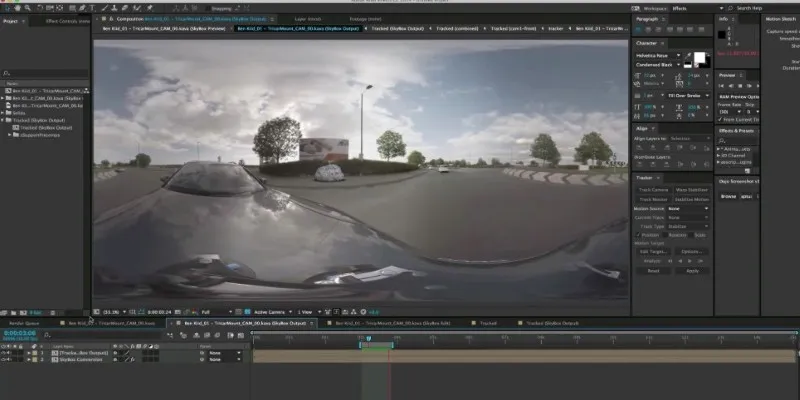Open Layer (none) viewer tab

(x=308, y=19)
